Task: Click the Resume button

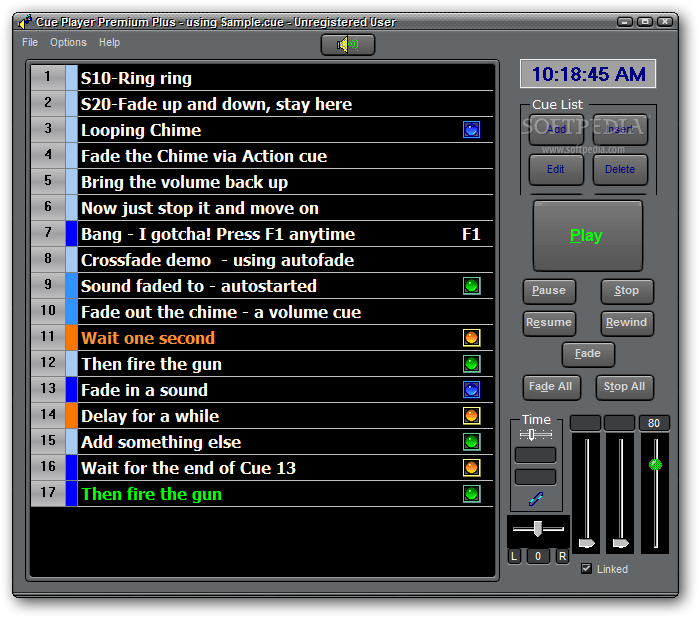Action: tap(549, 323)
